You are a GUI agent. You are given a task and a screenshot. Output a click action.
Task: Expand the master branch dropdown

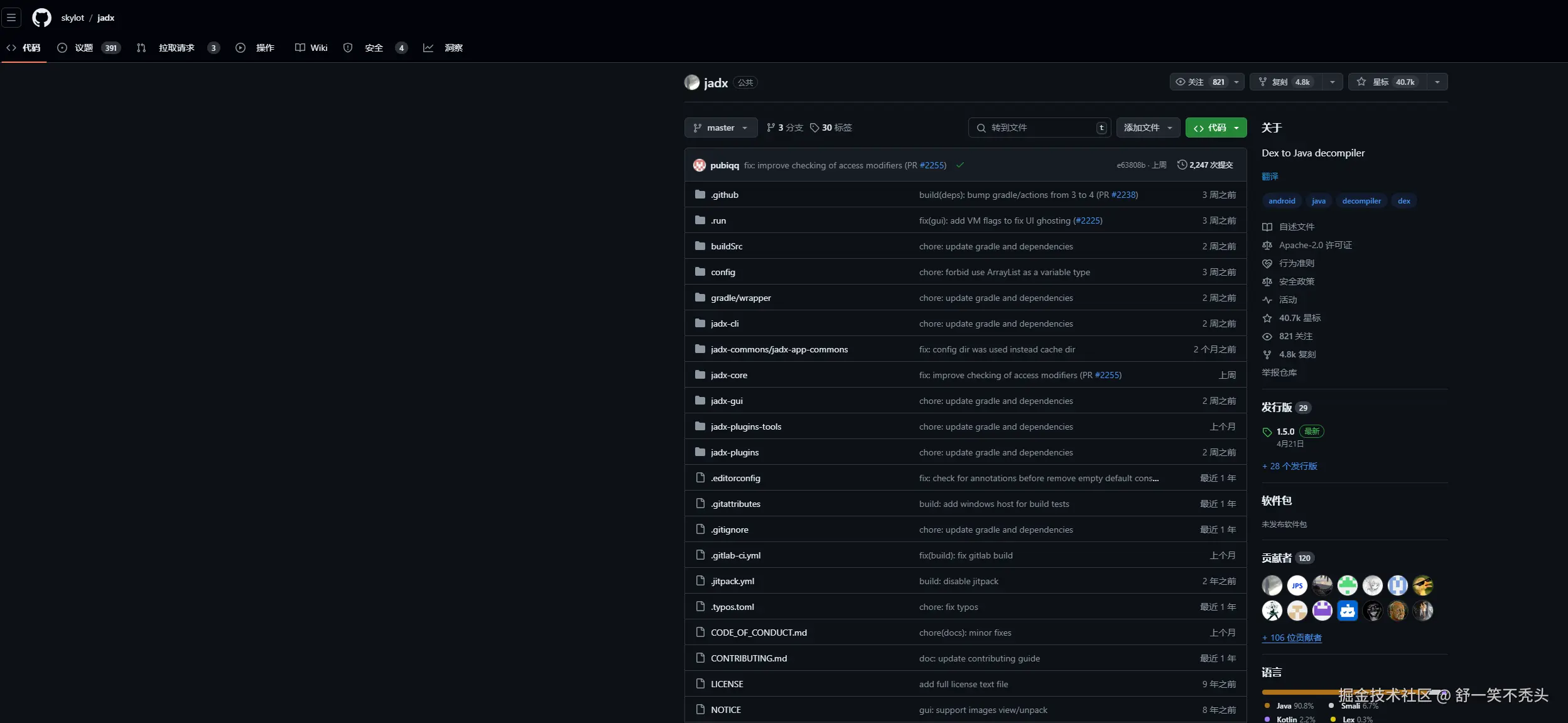pos(720,128)
